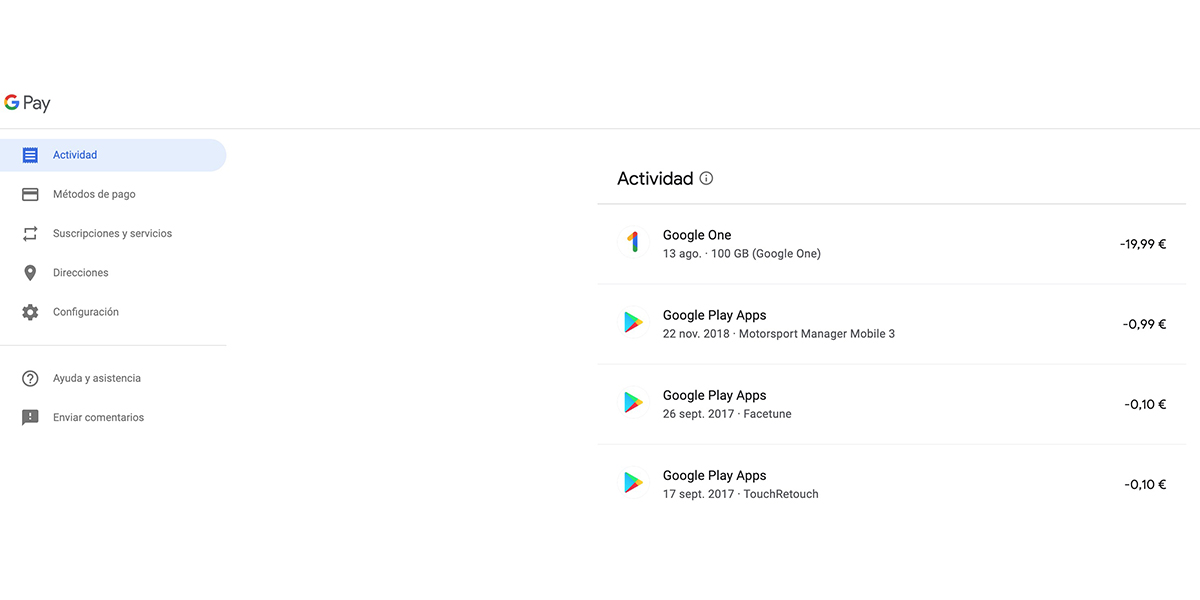Image resolution: width=1200 pixels, height=600 pixels.
Task: Click the Google Play icon beside Facetune entry
Action: click(x=633, y=402)
